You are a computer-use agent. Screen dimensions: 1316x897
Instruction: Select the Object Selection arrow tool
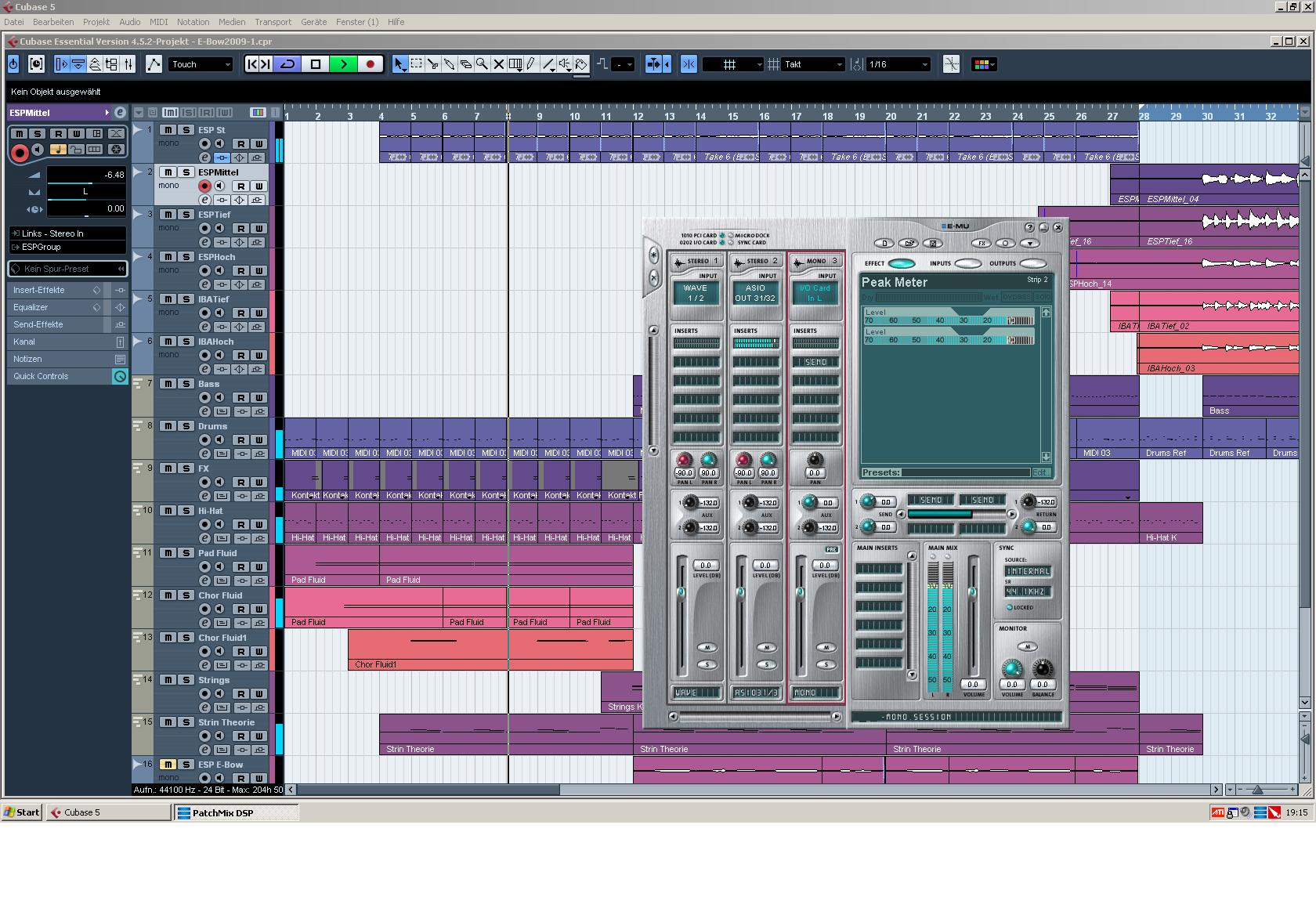(399, 64)
